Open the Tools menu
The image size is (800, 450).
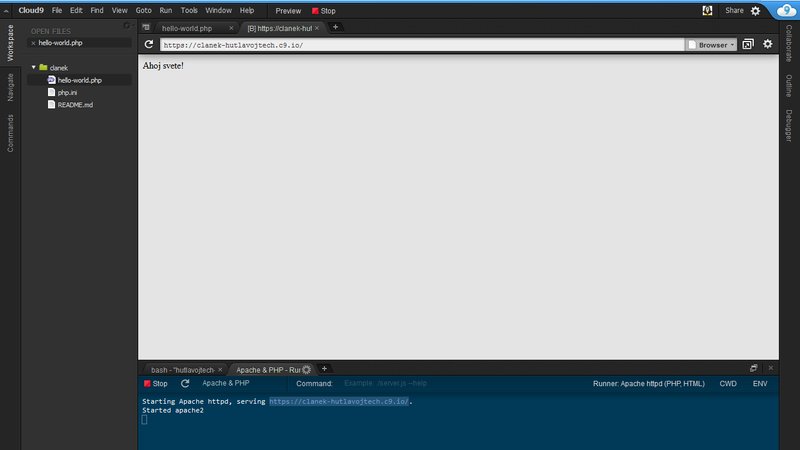(189, 10)
